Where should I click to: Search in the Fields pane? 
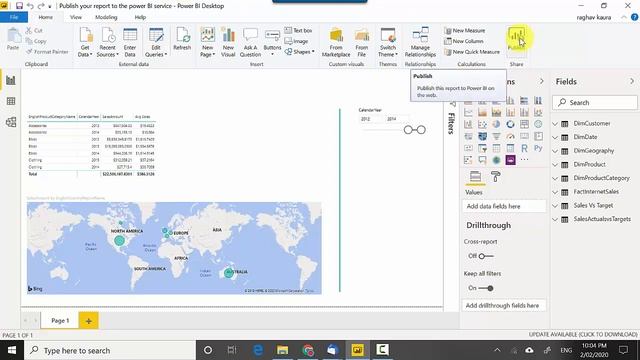pos(595,102)
